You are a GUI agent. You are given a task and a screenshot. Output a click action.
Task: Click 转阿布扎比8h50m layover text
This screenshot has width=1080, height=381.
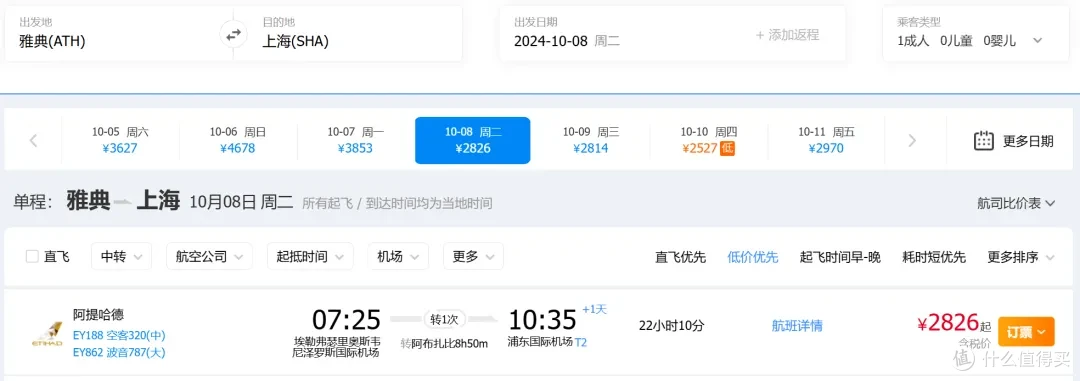click(444, 343)
